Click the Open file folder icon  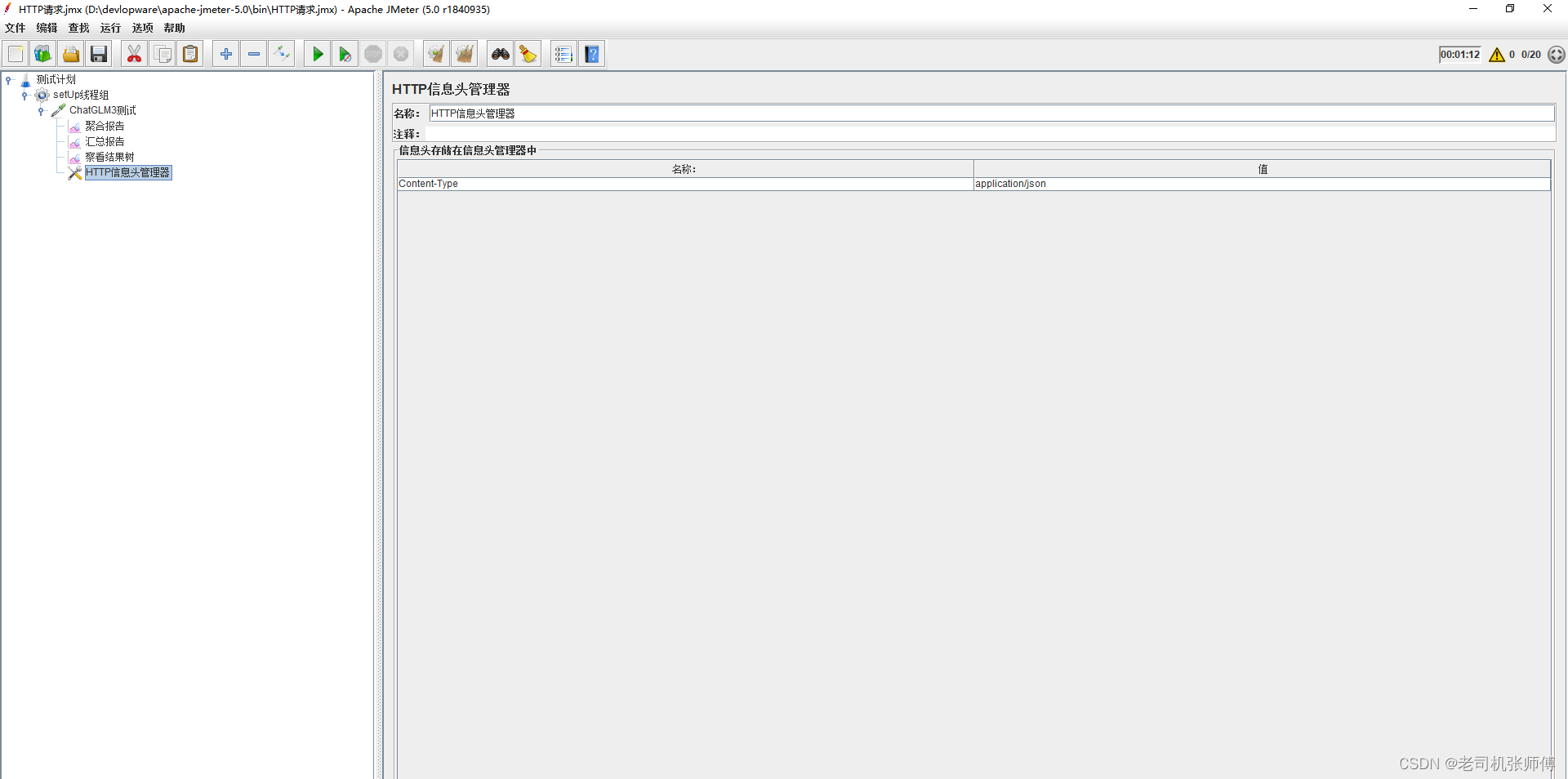[x=71, y=54]
